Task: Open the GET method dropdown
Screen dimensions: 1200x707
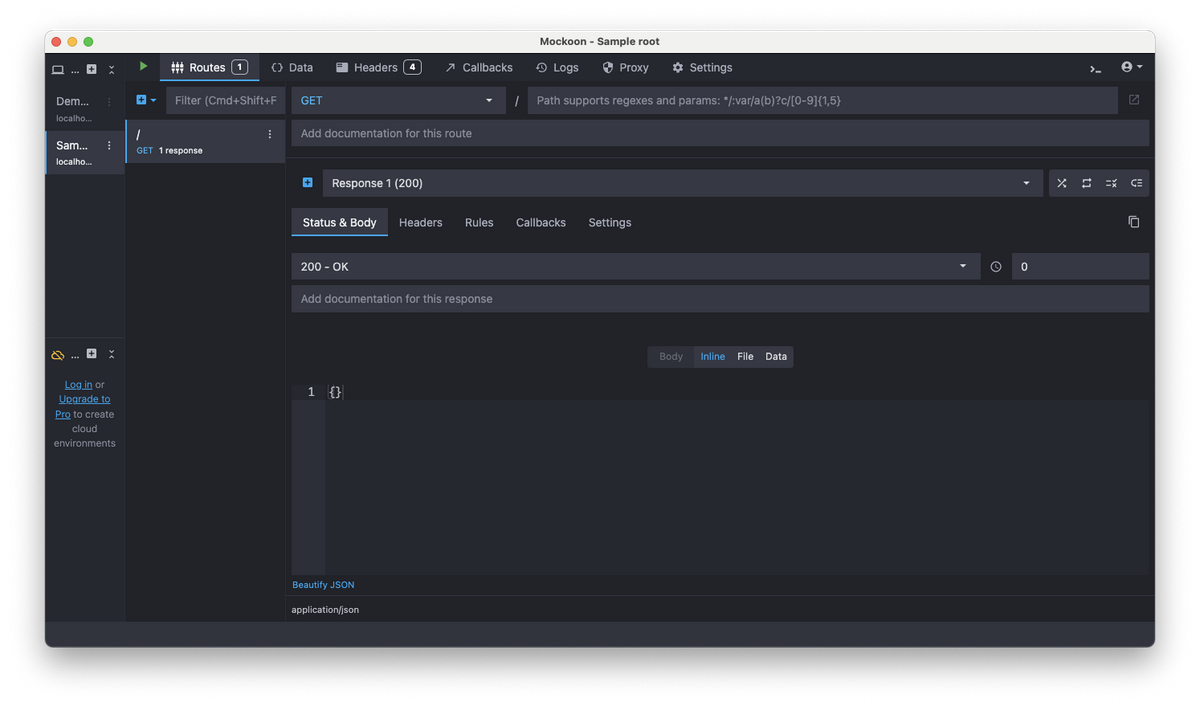Action: tap(399, 100)
